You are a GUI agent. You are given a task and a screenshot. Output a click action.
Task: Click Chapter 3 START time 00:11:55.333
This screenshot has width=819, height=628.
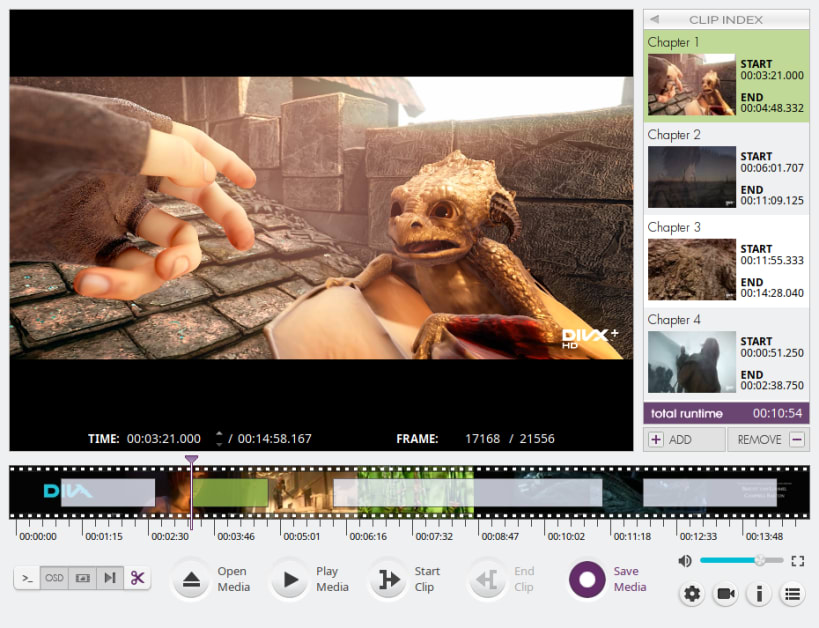pos(772,260)
